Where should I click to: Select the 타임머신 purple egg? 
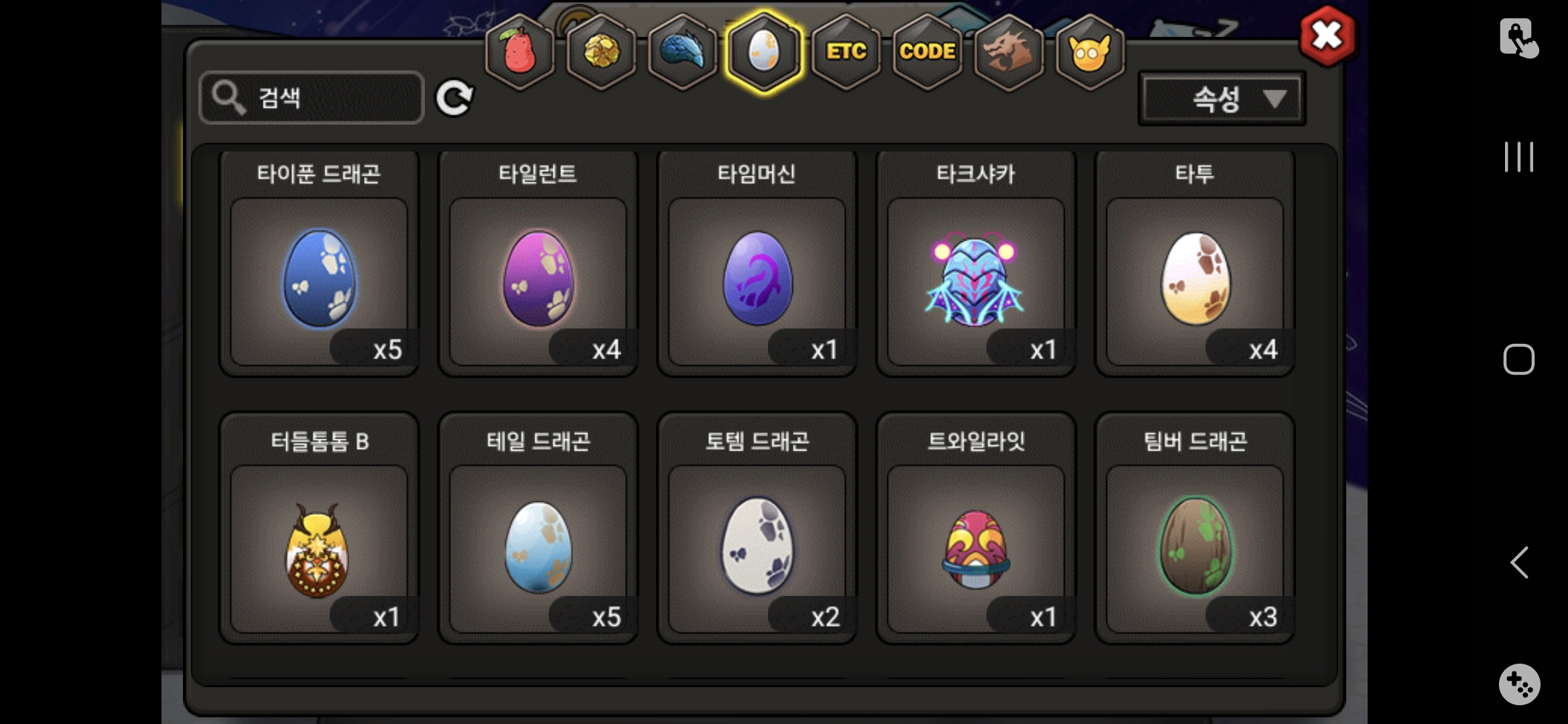click(757, 263)
